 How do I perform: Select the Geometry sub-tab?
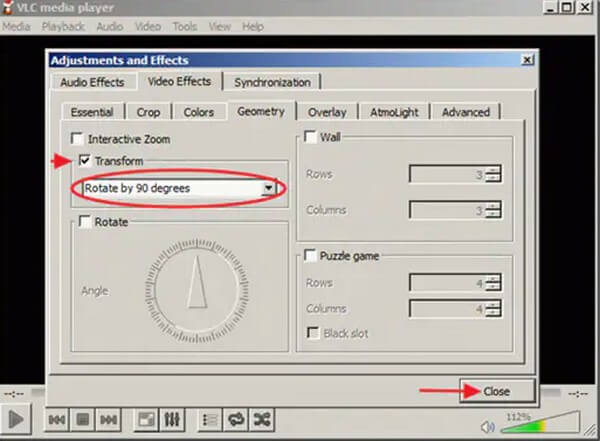point(261,111)
